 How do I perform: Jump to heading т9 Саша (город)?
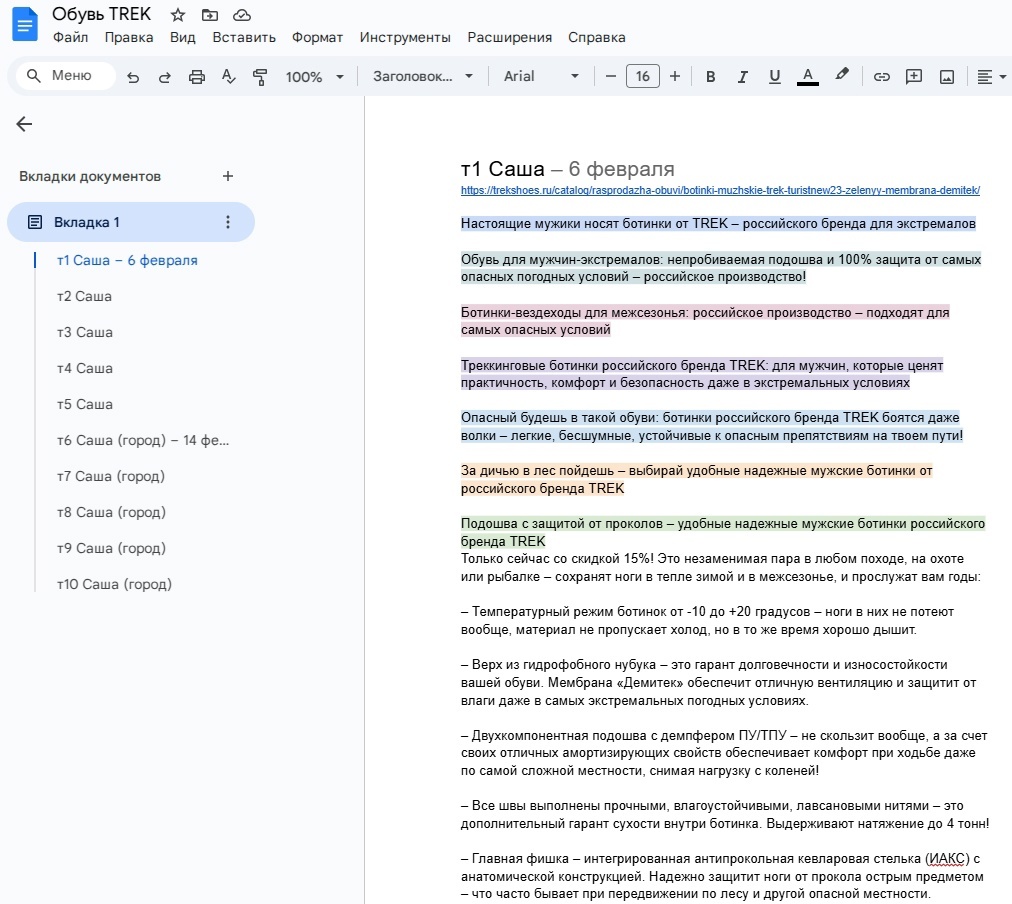(x=111, y=548)
